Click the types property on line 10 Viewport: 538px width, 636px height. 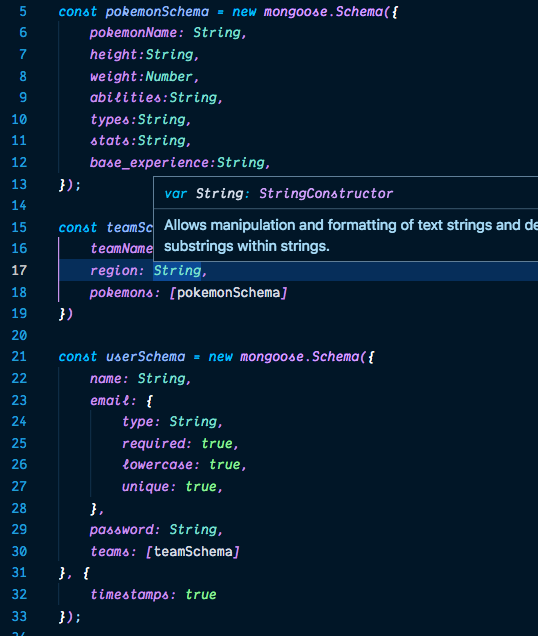[x=110, y=120]
